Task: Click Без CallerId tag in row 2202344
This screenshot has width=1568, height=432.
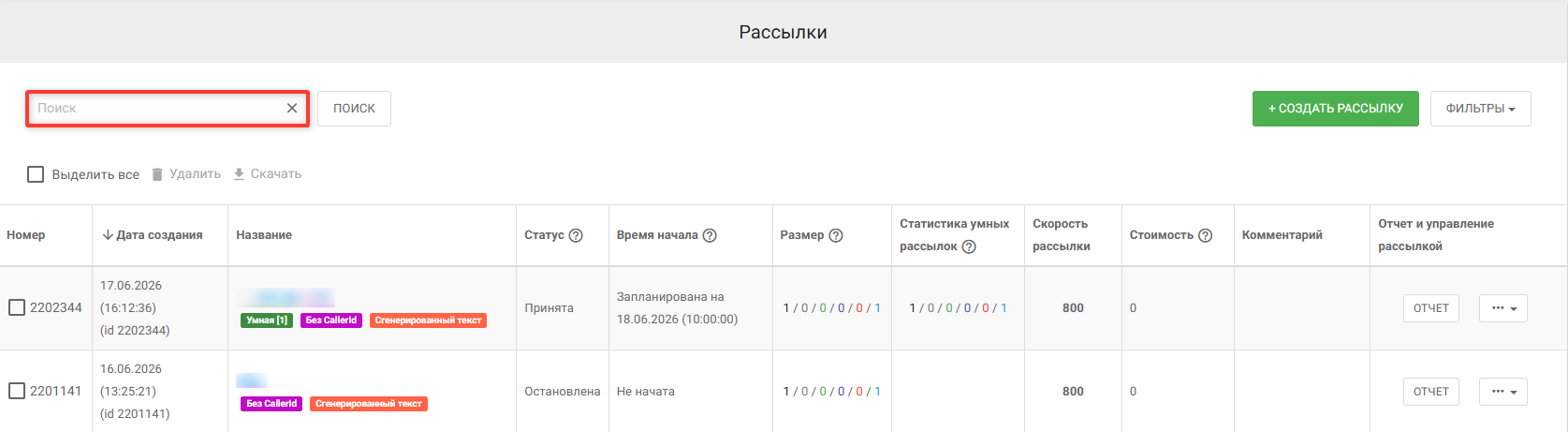Action: coord(331,320)
